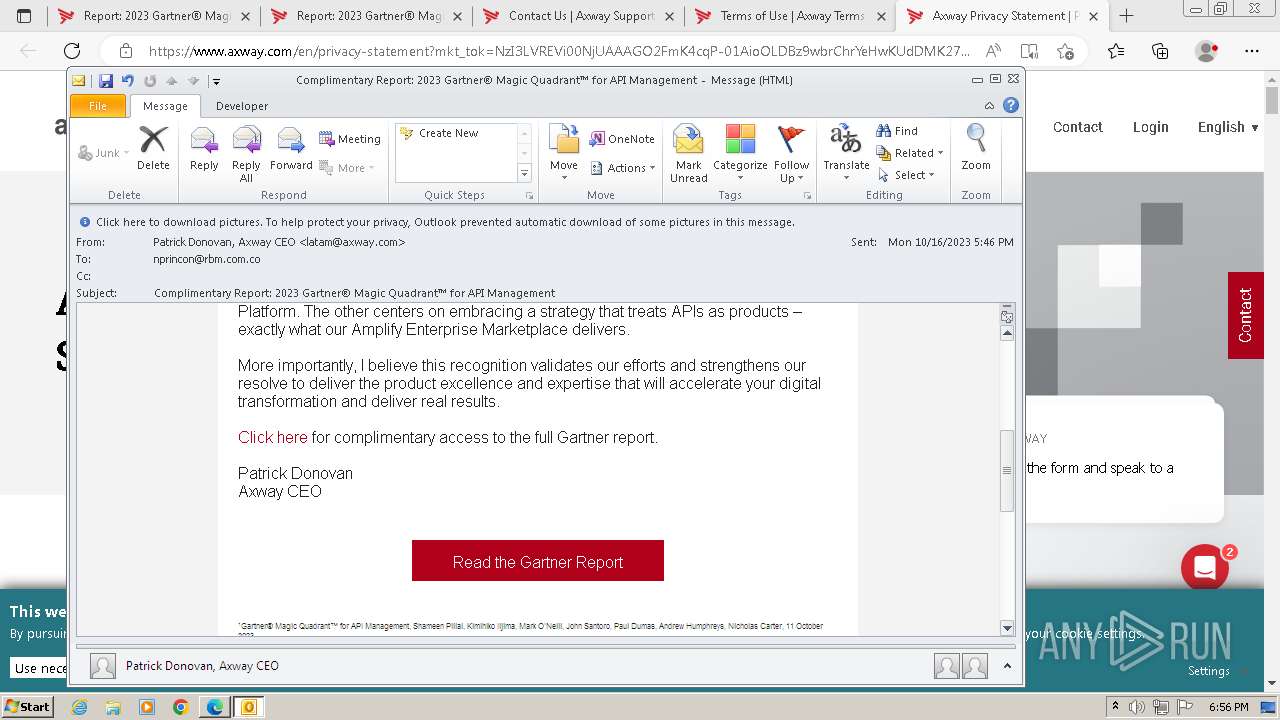Switch to Terms of Use browser tab
The width and height of the screenshot is (1280, 720).
coord(791,16)
